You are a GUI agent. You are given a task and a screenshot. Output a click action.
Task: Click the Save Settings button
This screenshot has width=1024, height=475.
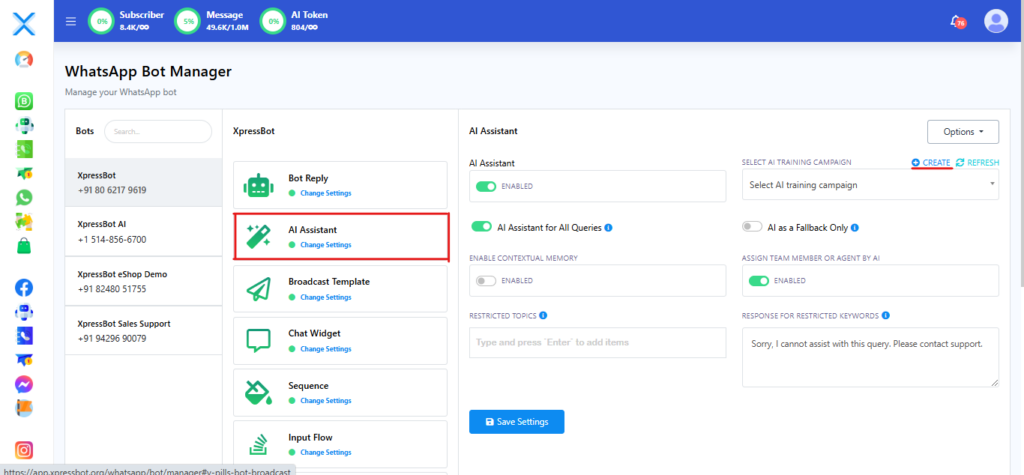[516, 422]
